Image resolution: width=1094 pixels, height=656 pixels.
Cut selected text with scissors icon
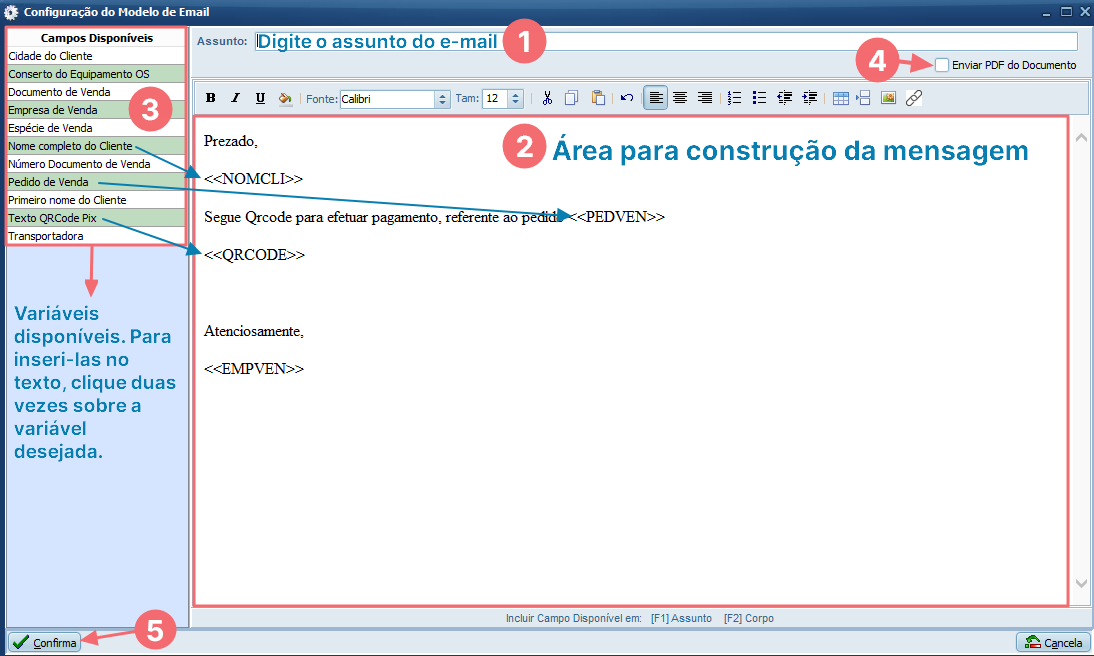tap(547, 98)
